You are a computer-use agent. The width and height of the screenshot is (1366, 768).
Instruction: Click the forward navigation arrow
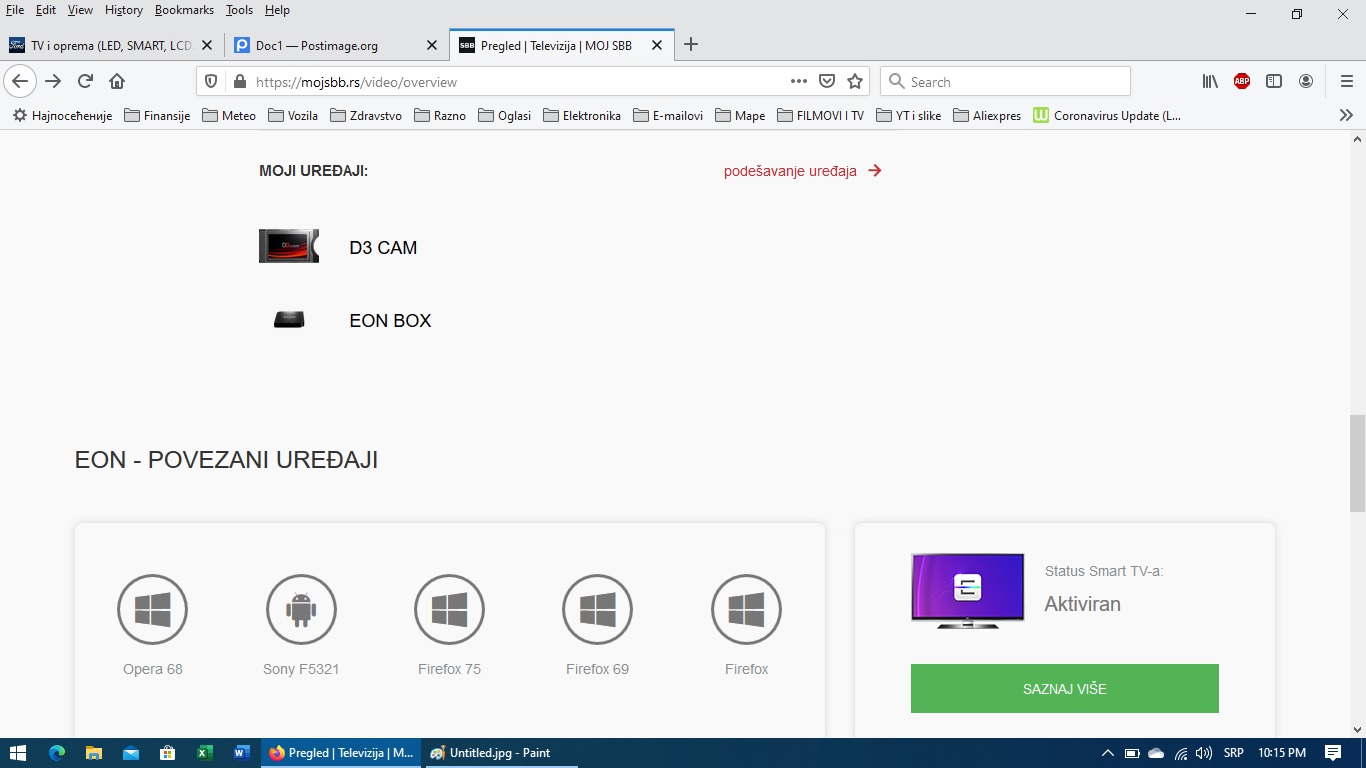53,81
